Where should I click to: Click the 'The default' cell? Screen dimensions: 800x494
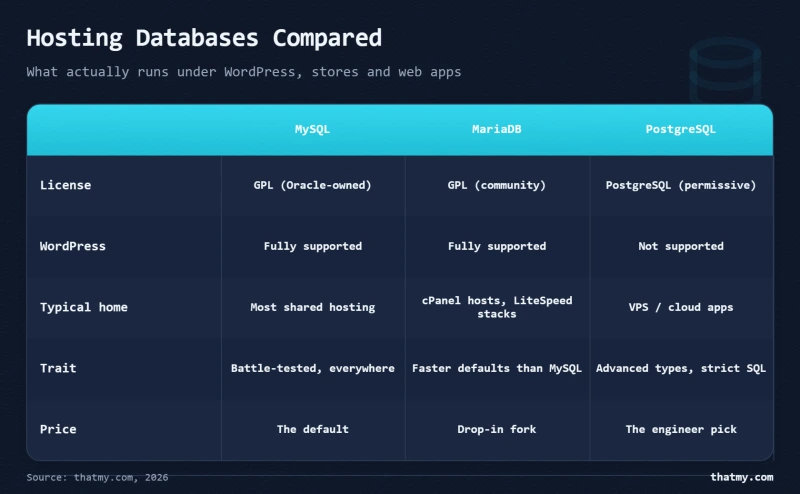pos(312,429)
